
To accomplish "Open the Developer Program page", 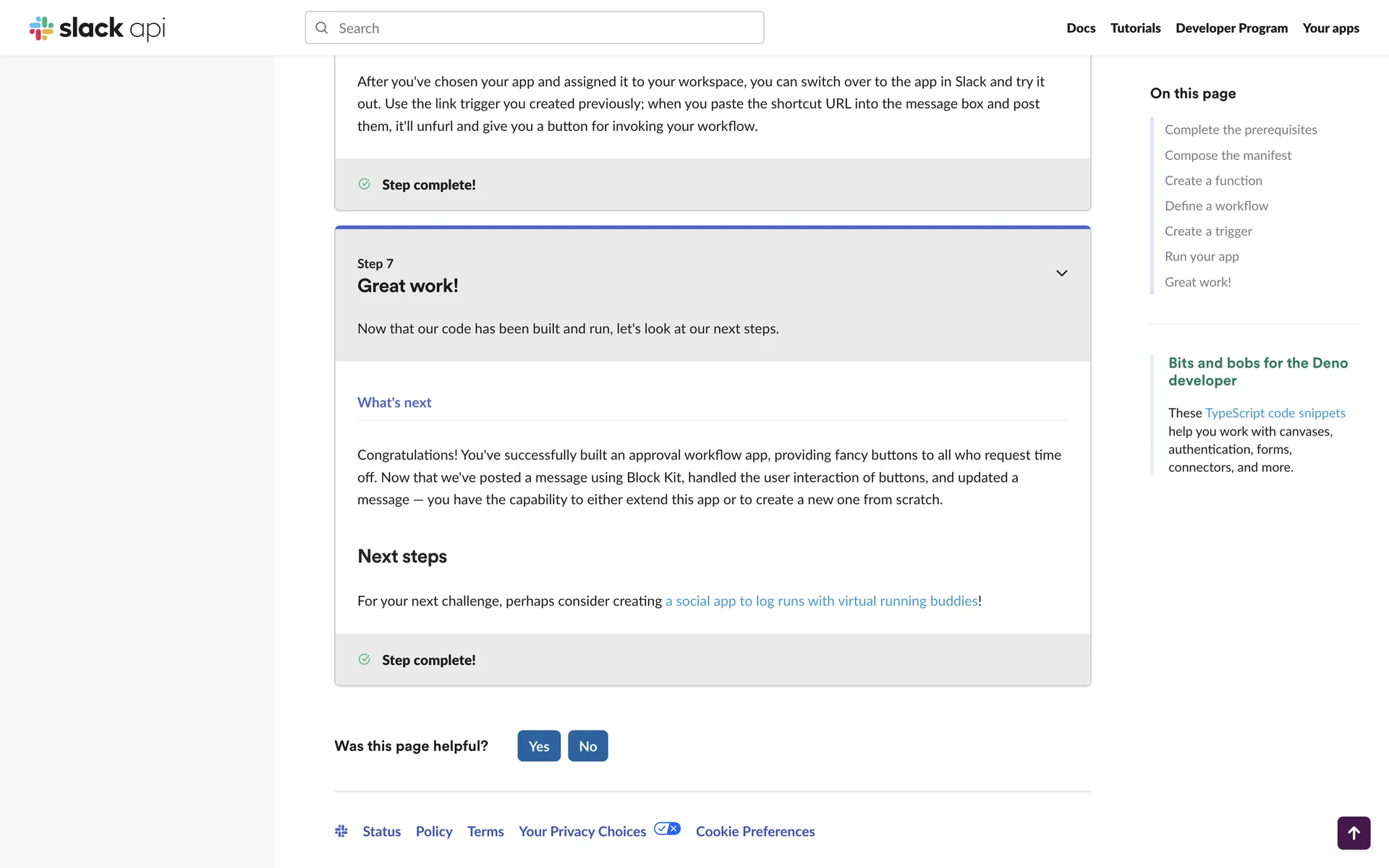I will pos(1231,28).
